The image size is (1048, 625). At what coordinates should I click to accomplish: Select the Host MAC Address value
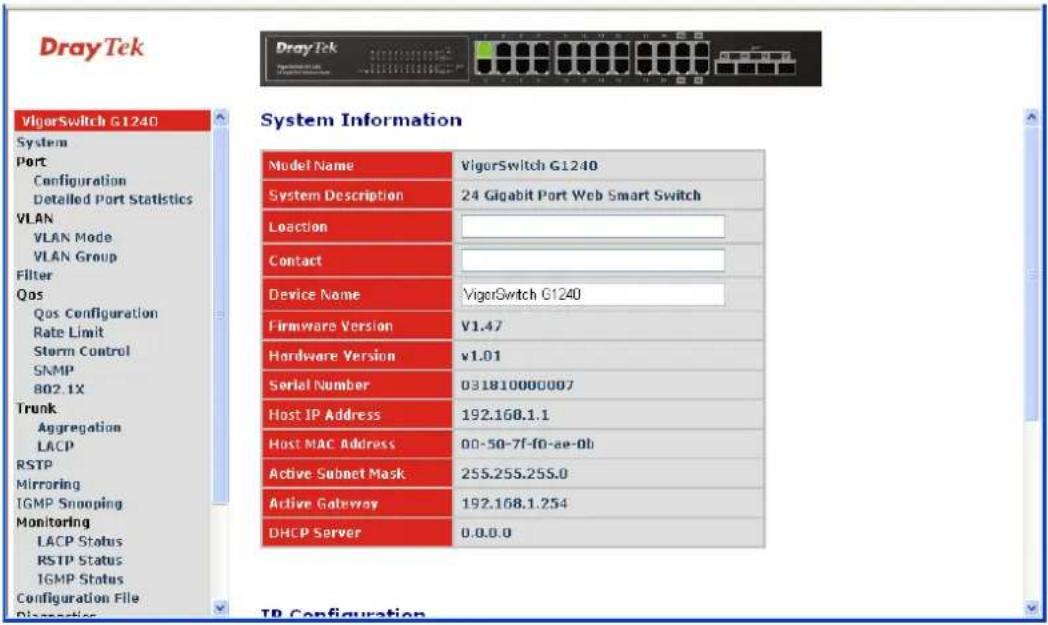pos(527,444)
